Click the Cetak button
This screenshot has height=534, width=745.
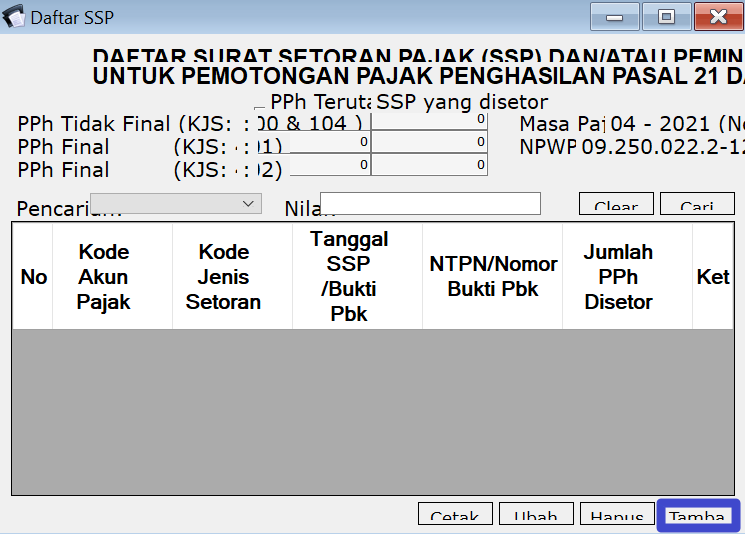(455, 515)
